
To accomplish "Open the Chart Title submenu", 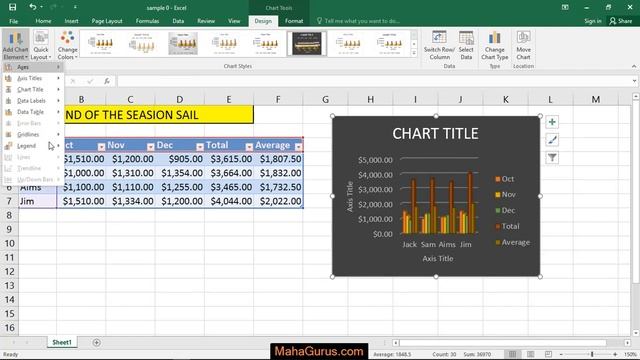I will click(33, 89).
